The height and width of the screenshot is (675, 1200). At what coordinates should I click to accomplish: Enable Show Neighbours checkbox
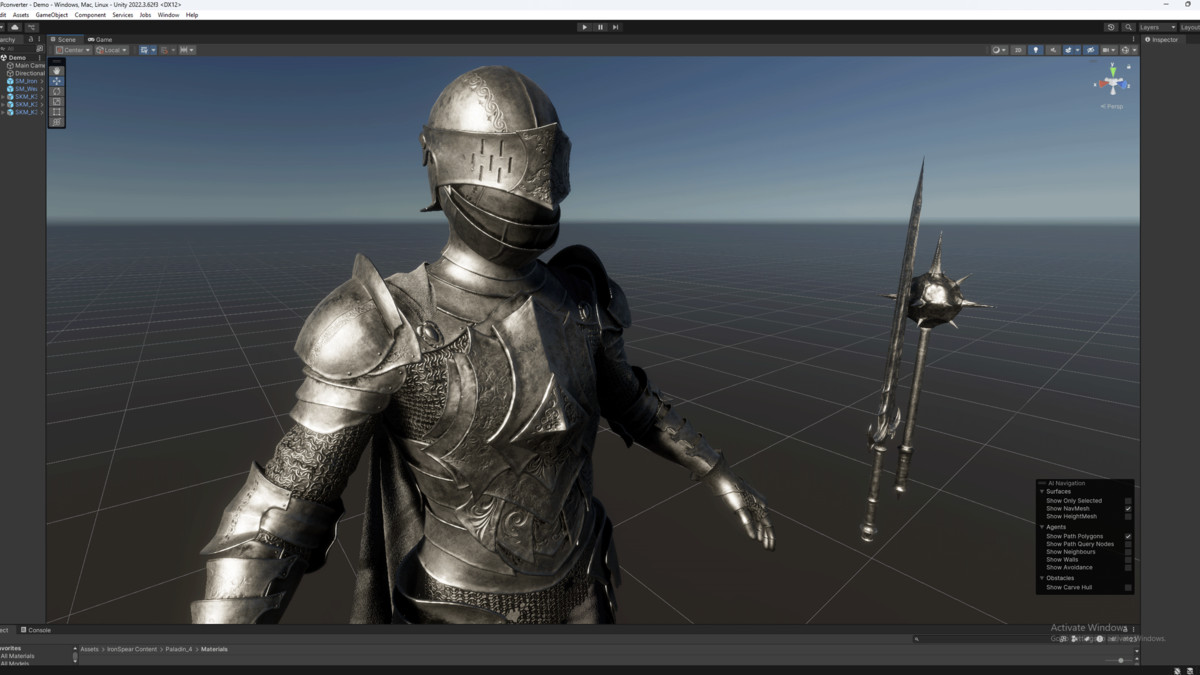pyautogui.click(x=1128, y=552)
